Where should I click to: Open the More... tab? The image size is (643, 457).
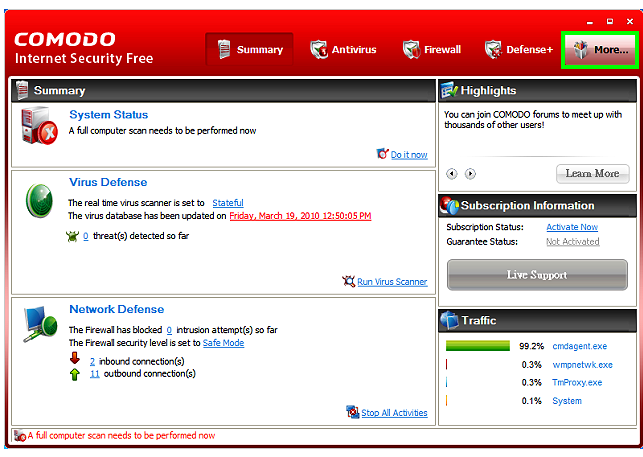pos(600,50)
